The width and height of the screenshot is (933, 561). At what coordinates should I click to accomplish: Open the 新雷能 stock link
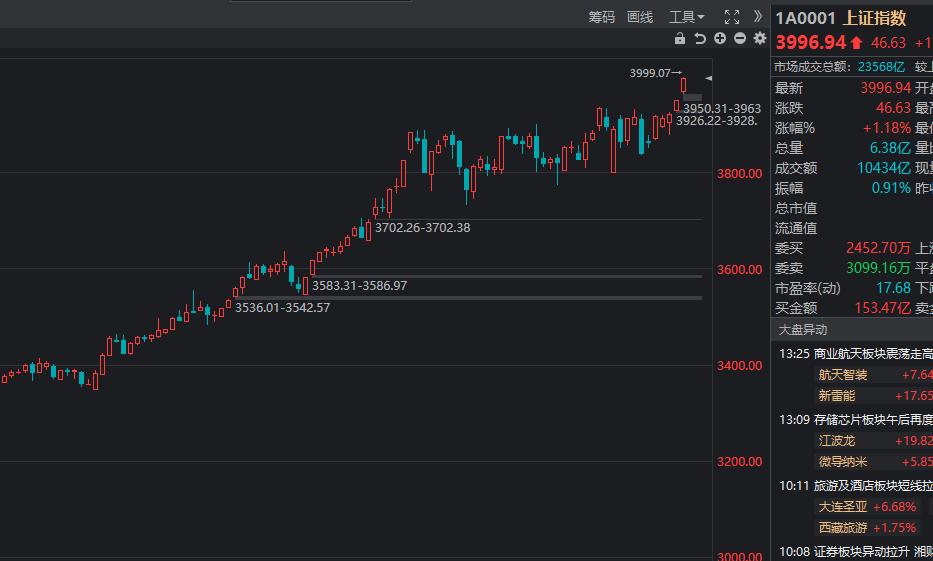837,396
